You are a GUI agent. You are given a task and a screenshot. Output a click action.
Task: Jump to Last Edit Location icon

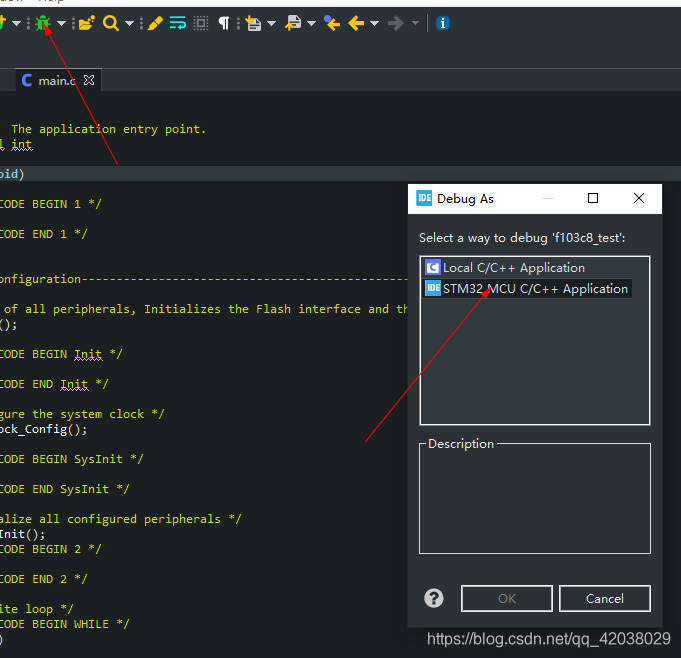[332, 23]
